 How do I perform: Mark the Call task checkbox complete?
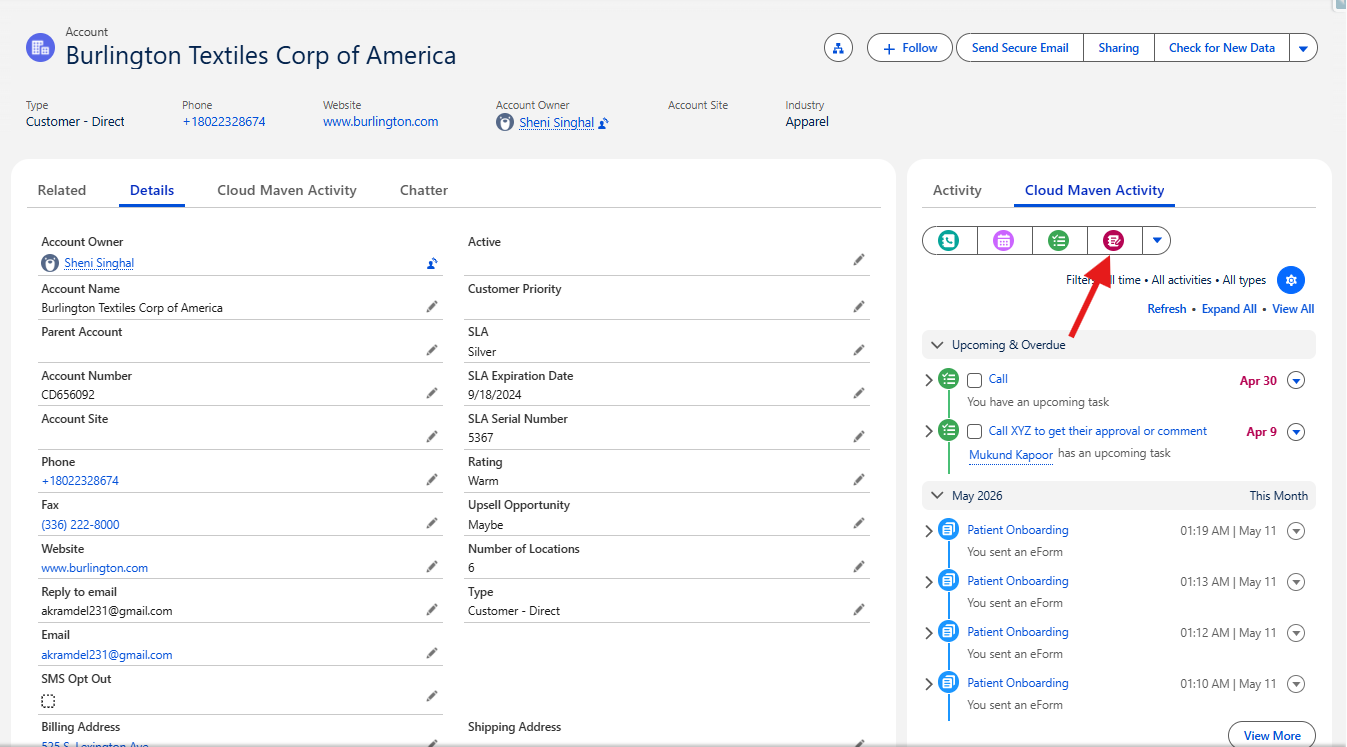(x=975, y=380)
